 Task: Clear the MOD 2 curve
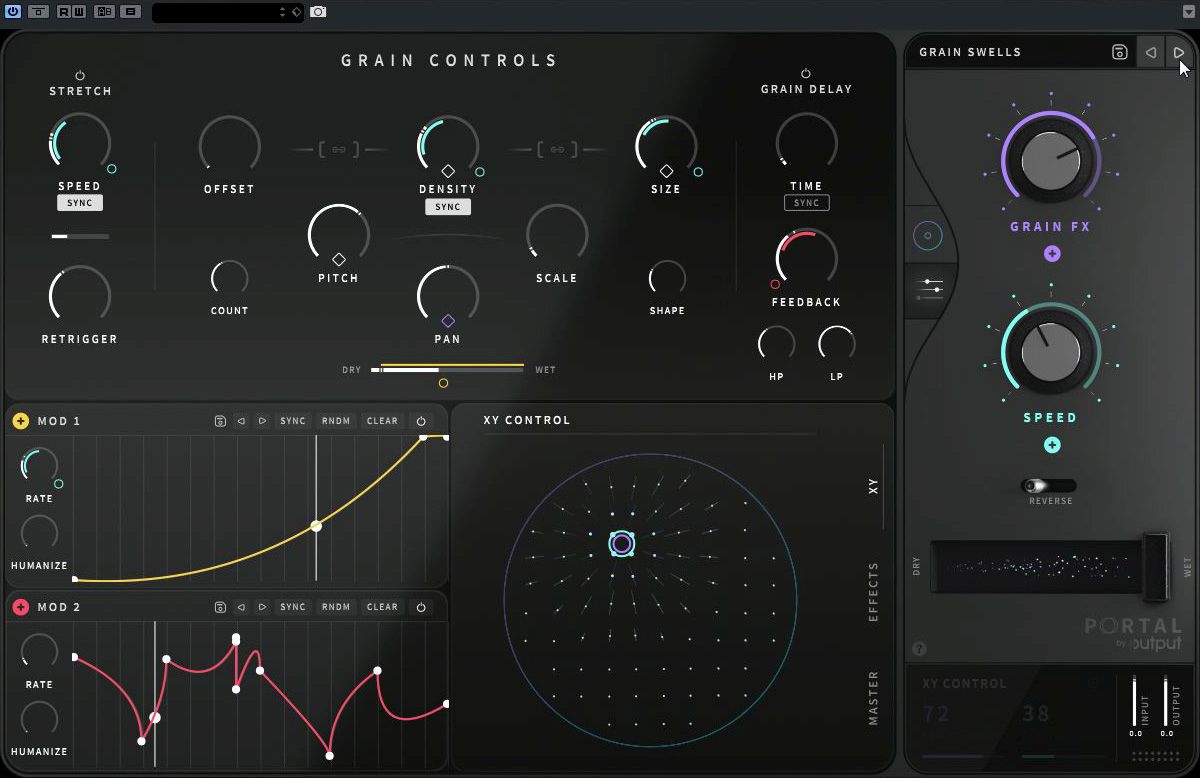pyautogui.click(x=382, y=607)
